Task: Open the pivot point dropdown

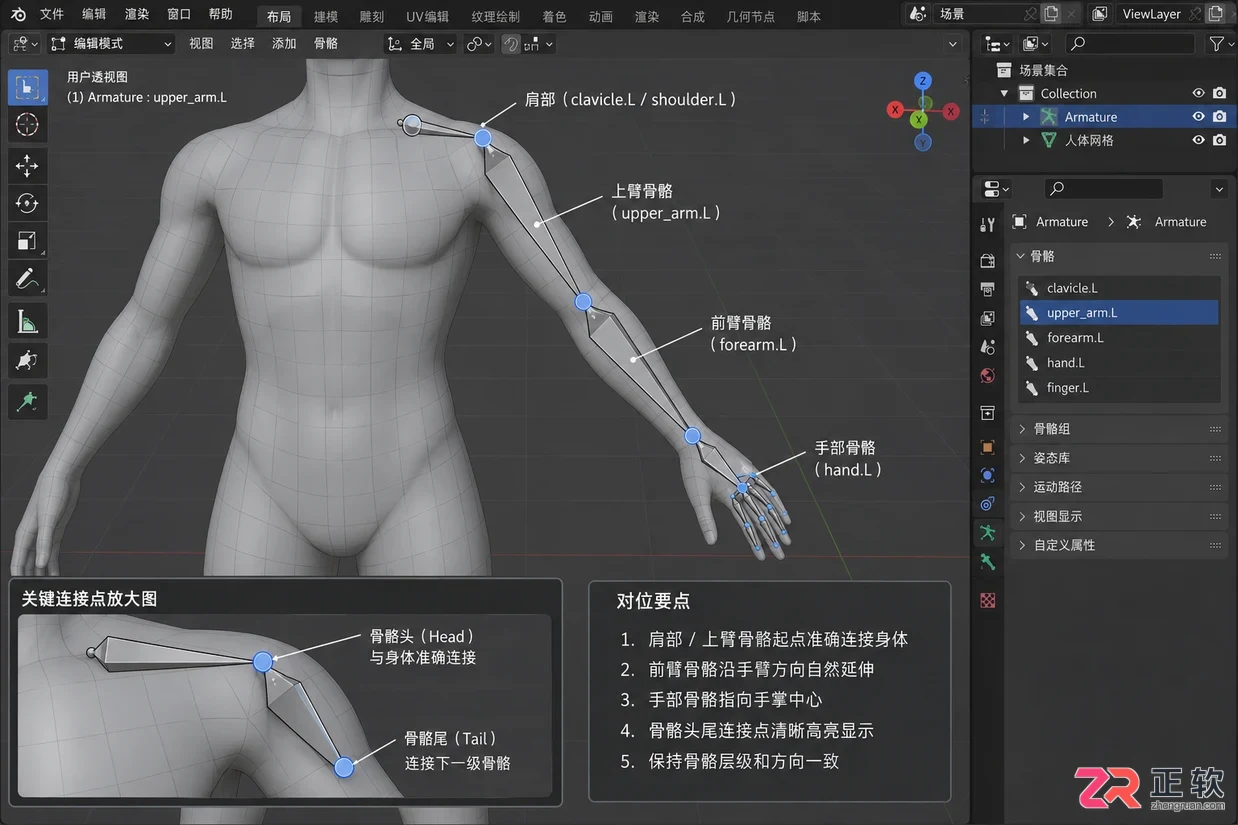Action: point(480,44)
